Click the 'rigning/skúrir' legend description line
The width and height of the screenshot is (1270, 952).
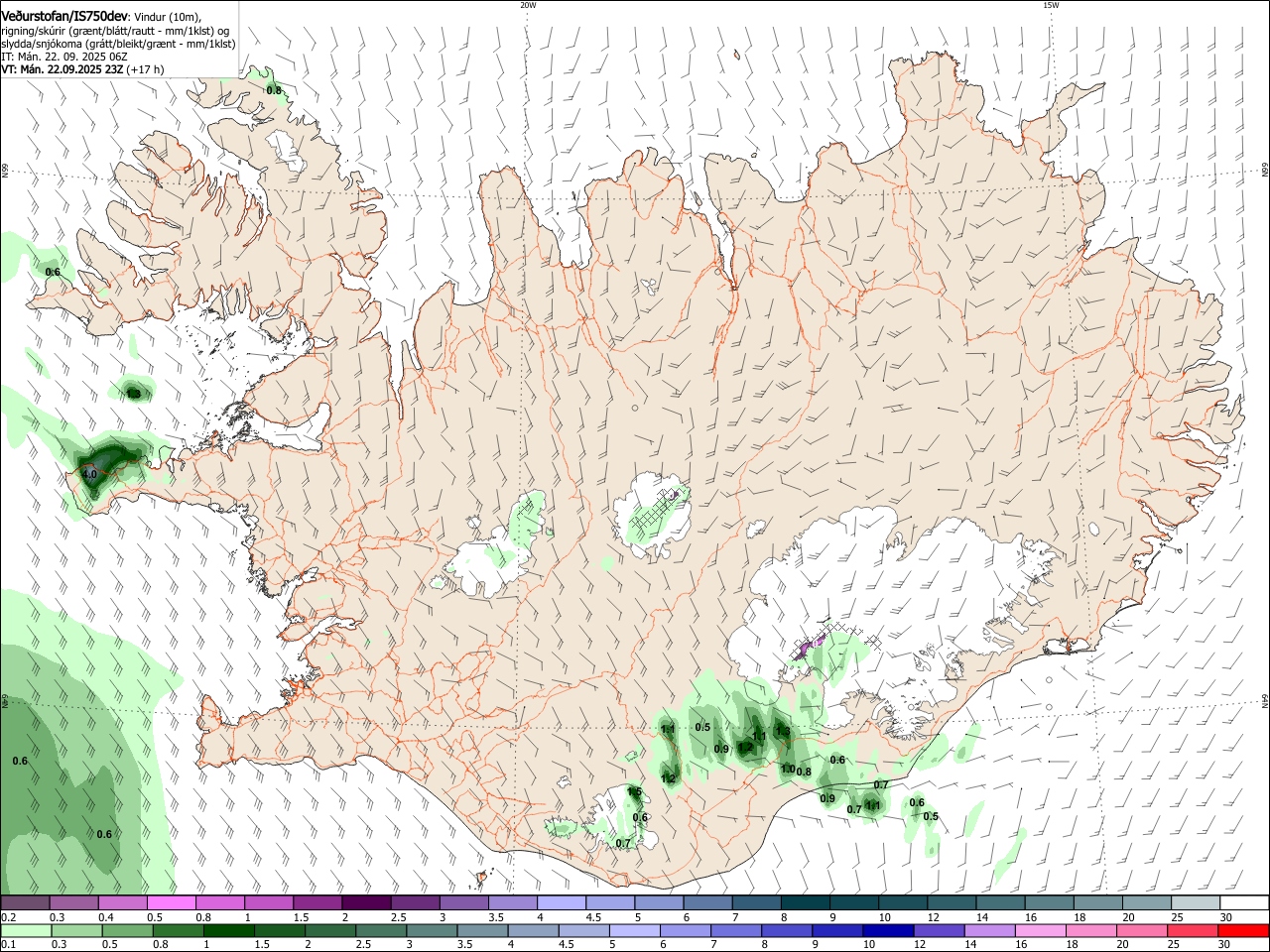pos(116,30)
